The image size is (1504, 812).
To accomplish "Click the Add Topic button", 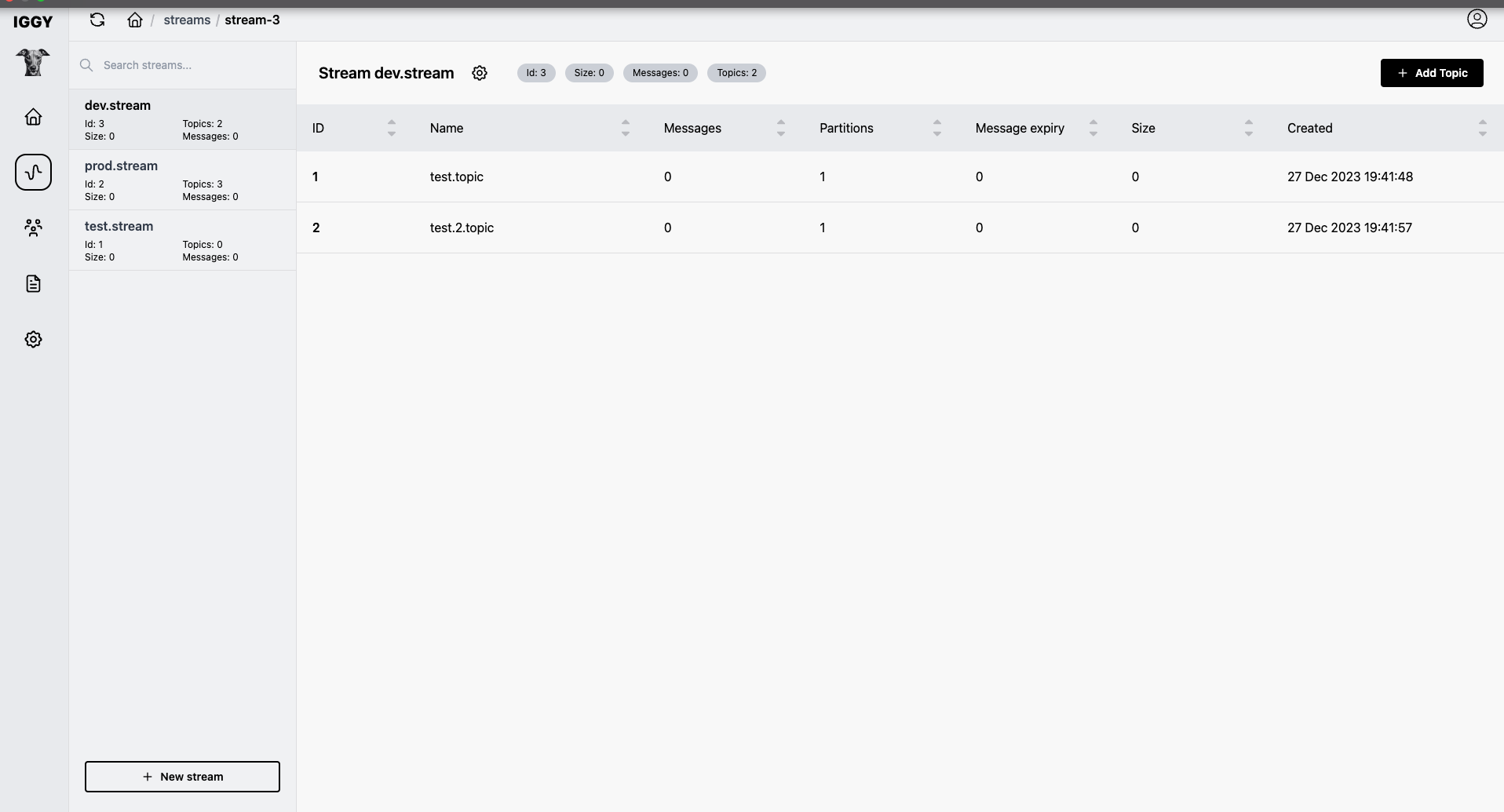I will click(1432, 73).
